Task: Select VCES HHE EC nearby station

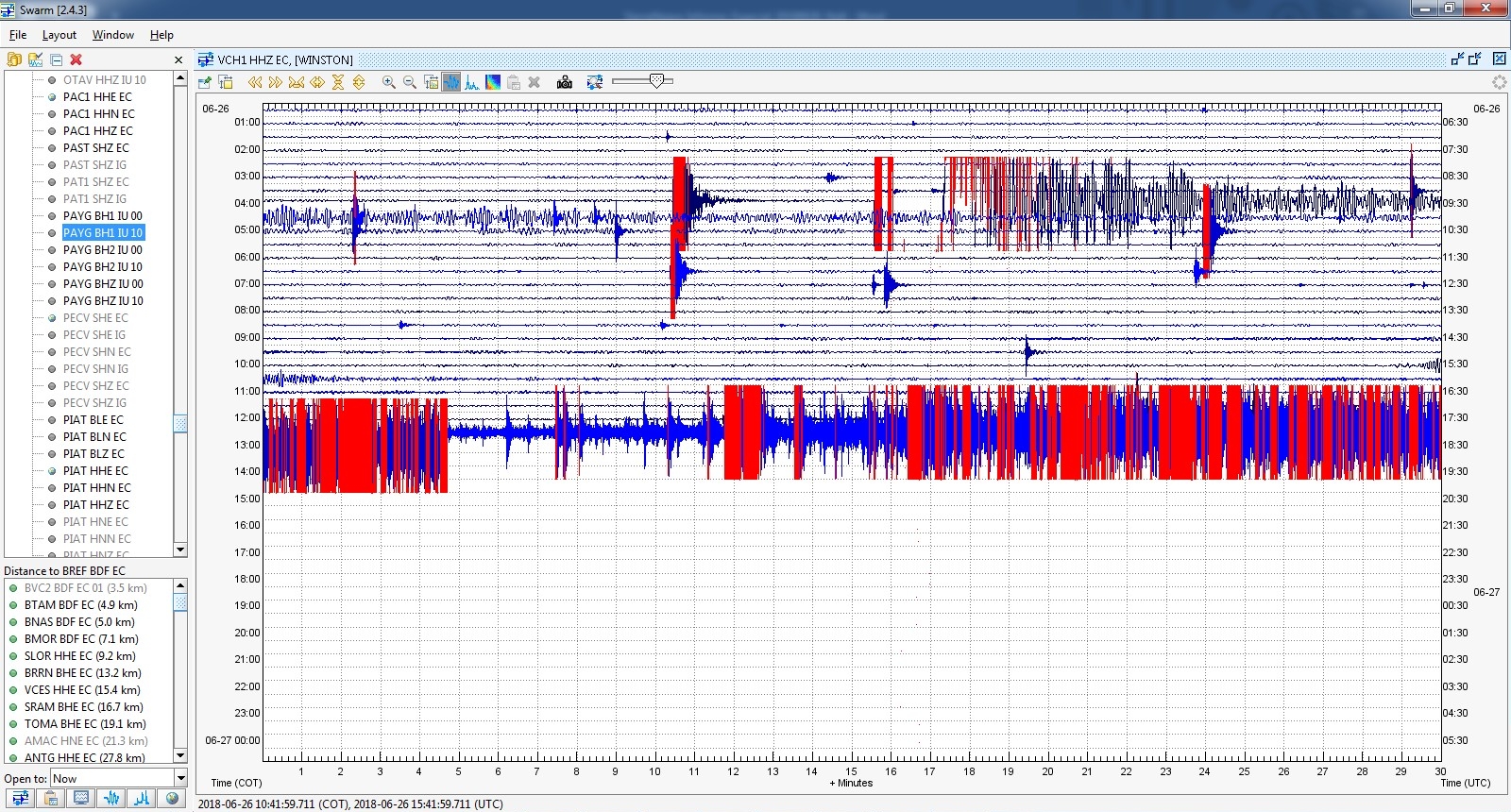Action: pyautogui.click(x=82, y=690)
